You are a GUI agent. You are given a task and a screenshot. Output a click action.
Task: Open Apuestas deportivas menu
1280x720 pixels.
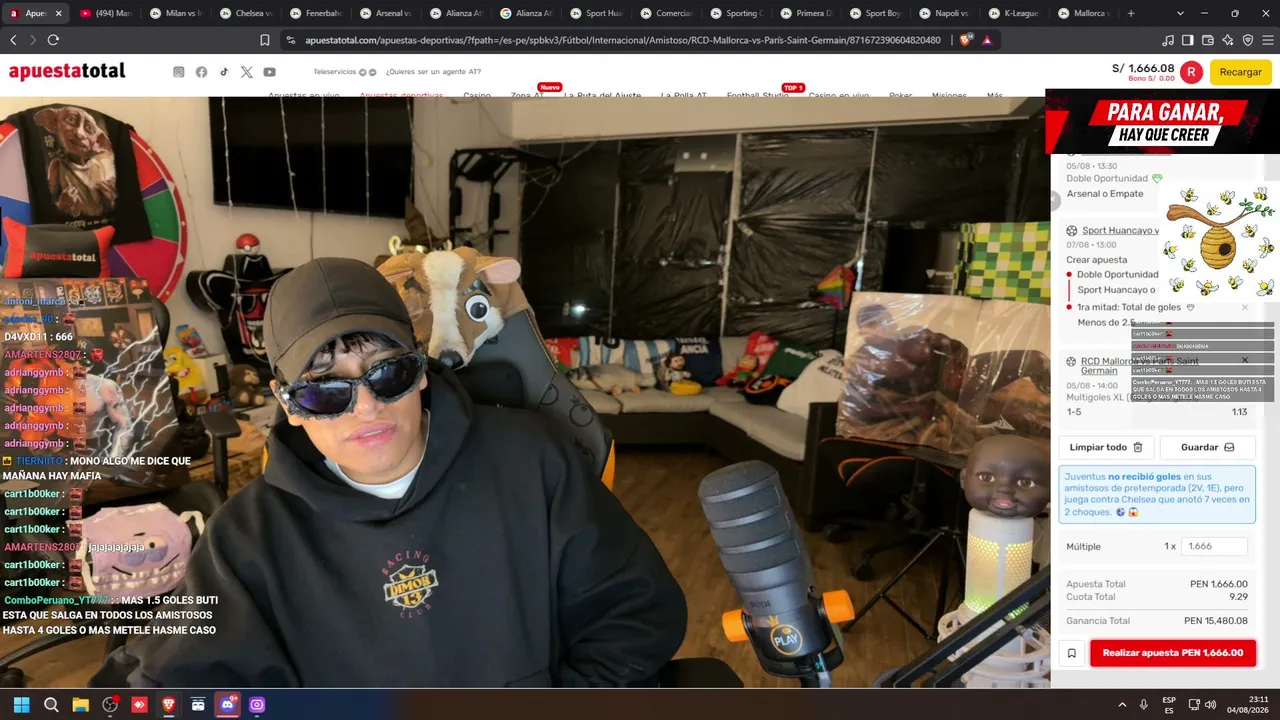(x=401, y=96)
